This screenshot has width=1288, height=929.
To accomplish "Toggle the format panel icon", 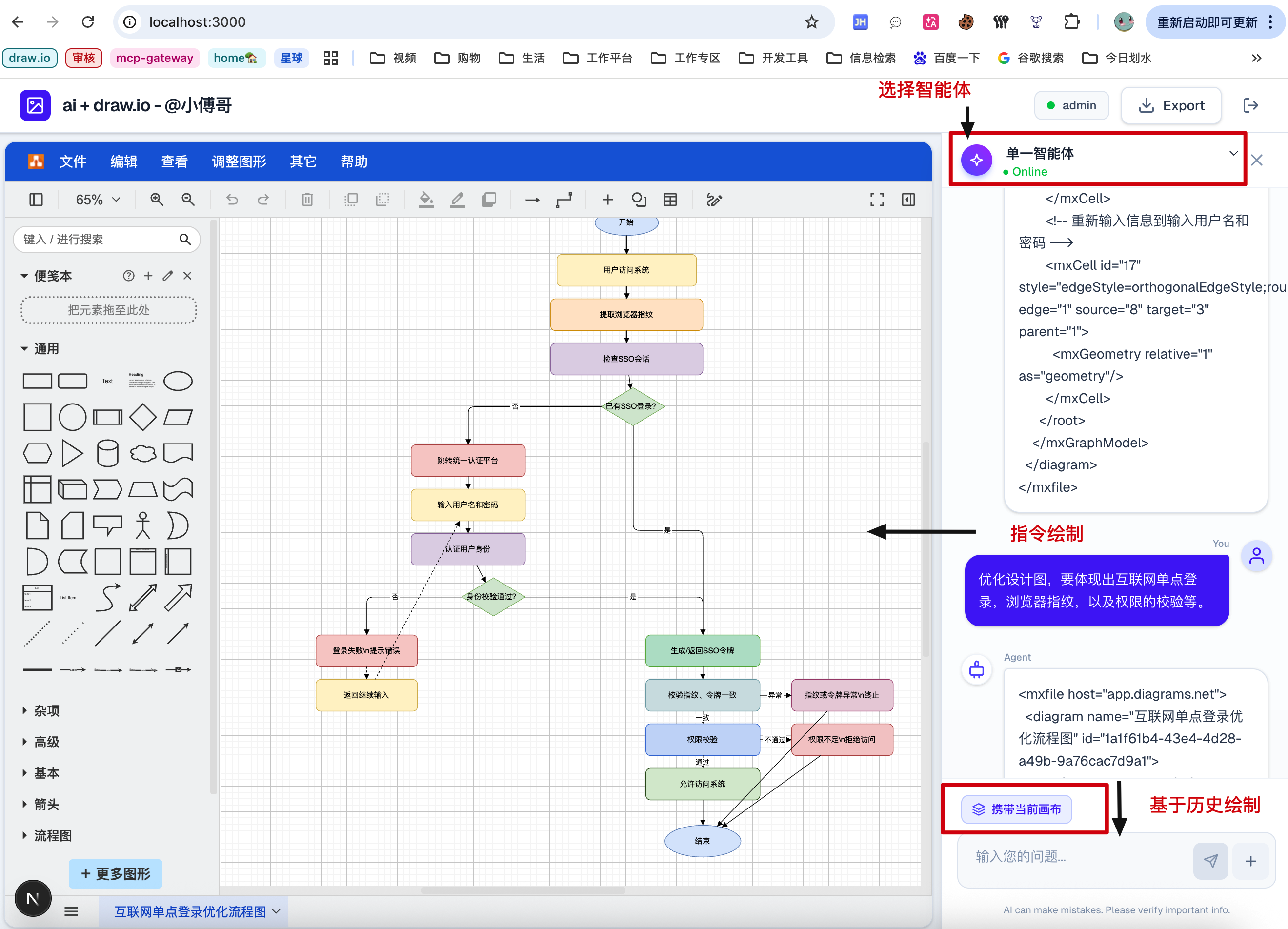I will click(x=908, y=200).
